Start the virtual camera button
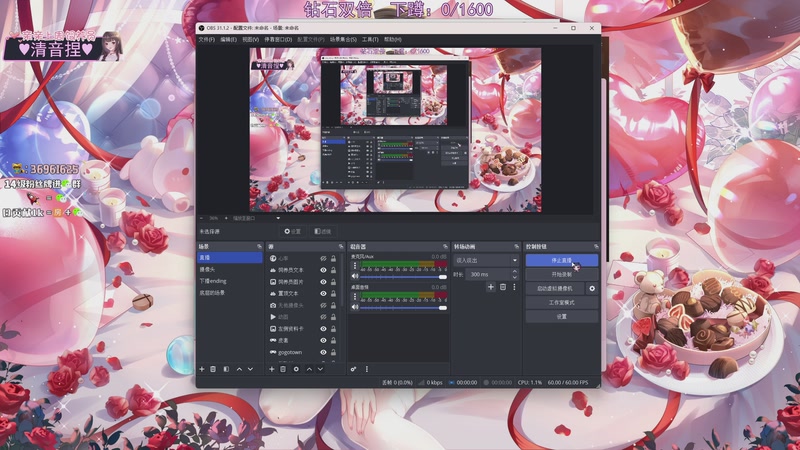Viewport: 800px width, 450px height. tap(555, 288)
